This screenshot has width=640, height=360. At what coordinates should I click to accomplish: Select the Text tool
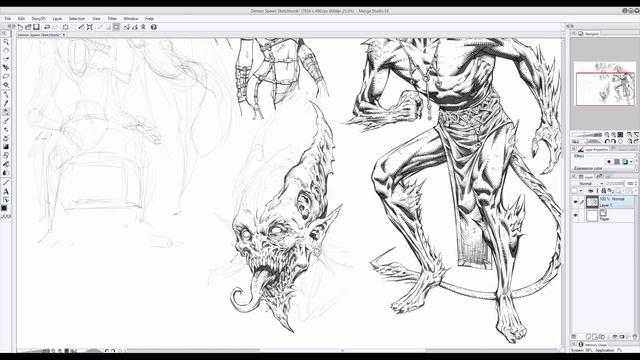(6, 191)
